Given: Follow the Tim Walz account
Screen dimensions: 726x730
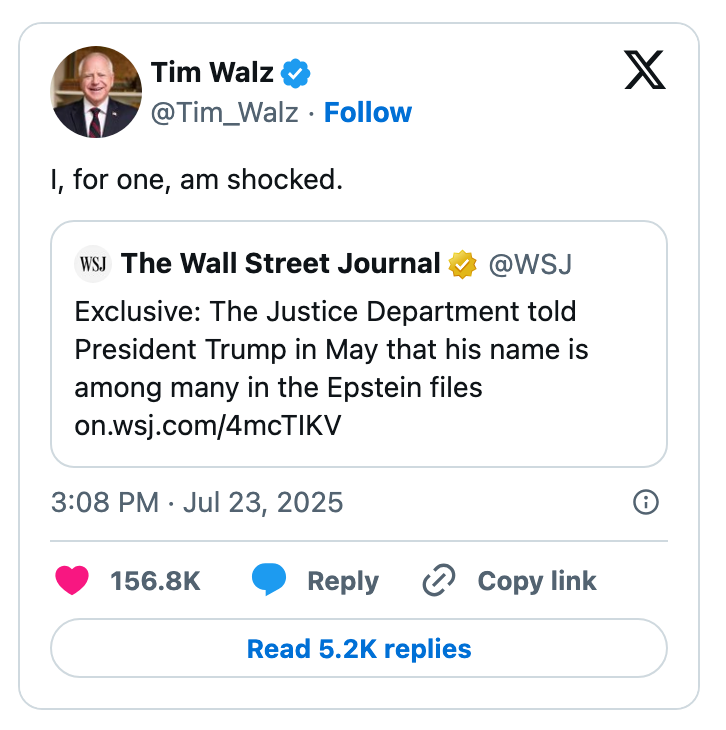Looking at the screenshot, I should 367,113.
